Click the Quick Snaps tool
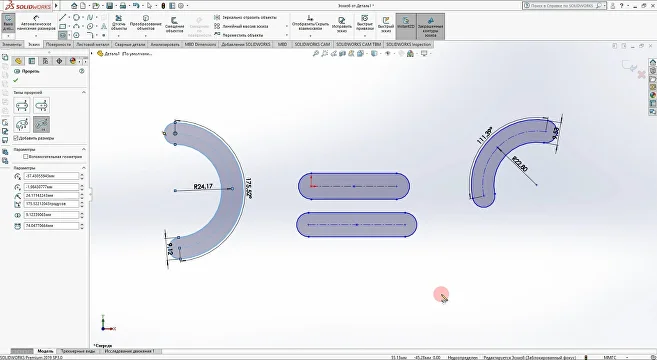Viewport: 657px width, 360px height. (365, 23)
